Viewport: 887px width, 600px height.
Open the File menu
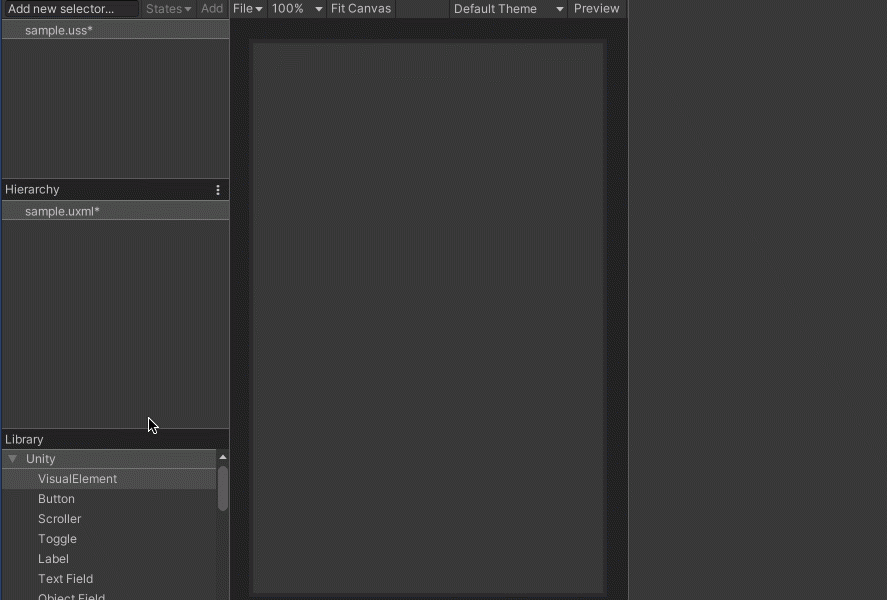[x=247, y=9]
